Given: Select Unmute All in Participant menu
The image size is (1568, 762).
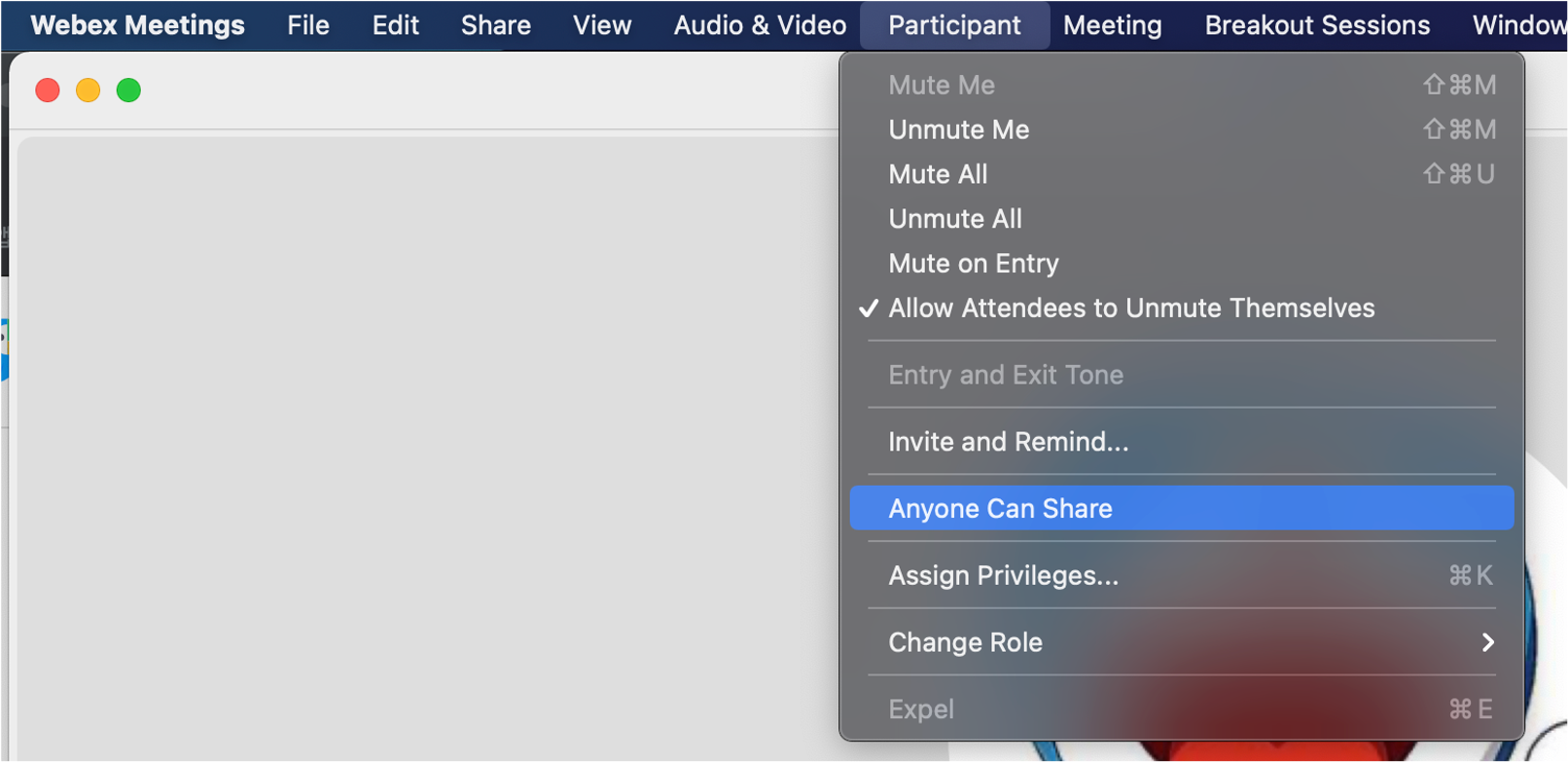Looking at the screenshot, I should [954, 219].
